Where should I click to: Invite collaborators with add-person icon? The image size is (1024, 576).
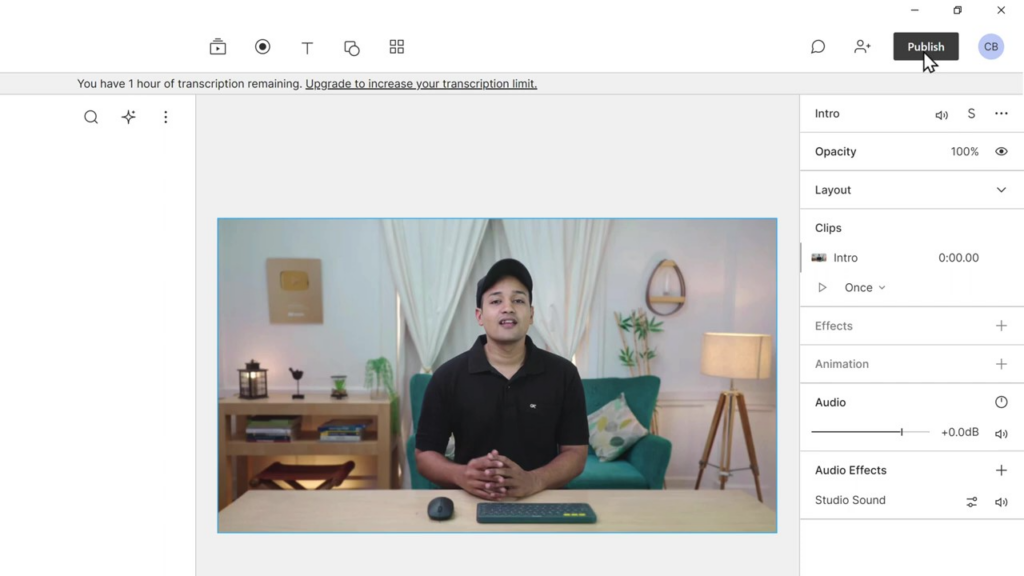pos(862,46)
